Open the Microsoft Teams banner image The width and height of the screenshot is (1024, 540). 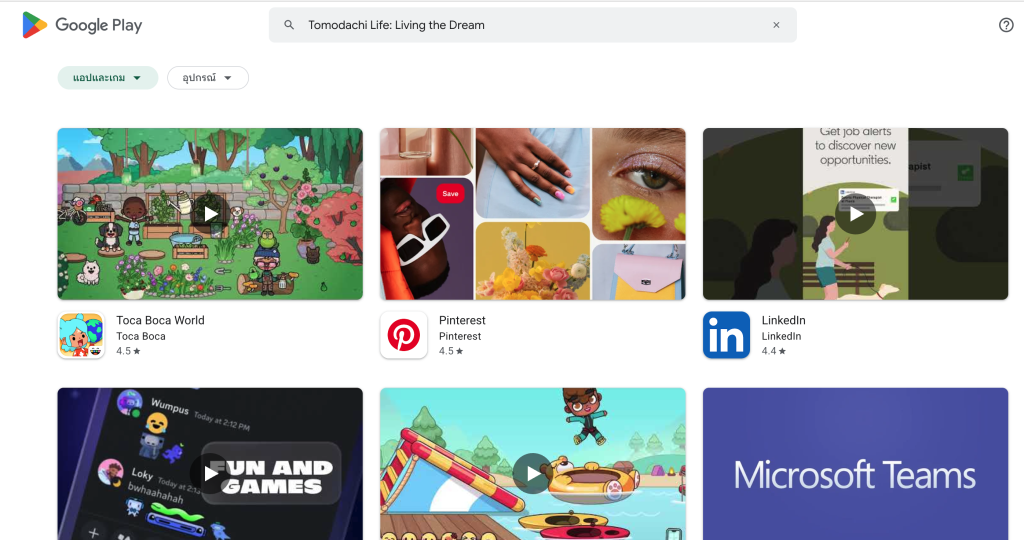pyautogui.click(x=856, y=464)
